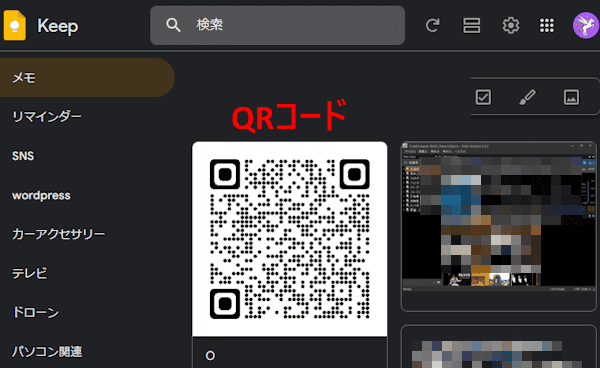Switch to list view layout

pyautogui.click(x=471, y=25)
